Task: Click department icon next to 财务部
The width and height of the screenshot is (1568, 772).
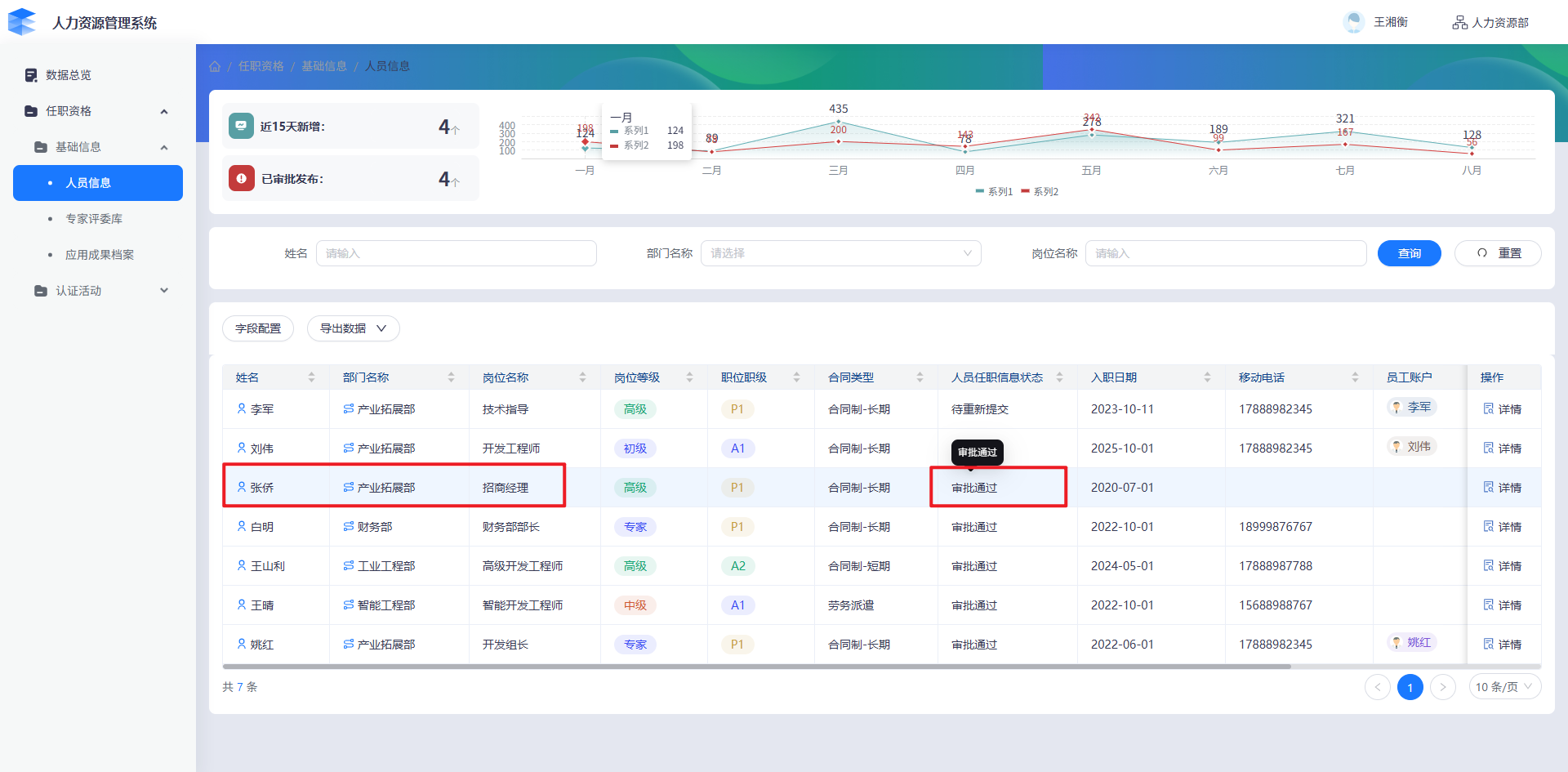Action: pyautogui.click(x=349, y=527)
